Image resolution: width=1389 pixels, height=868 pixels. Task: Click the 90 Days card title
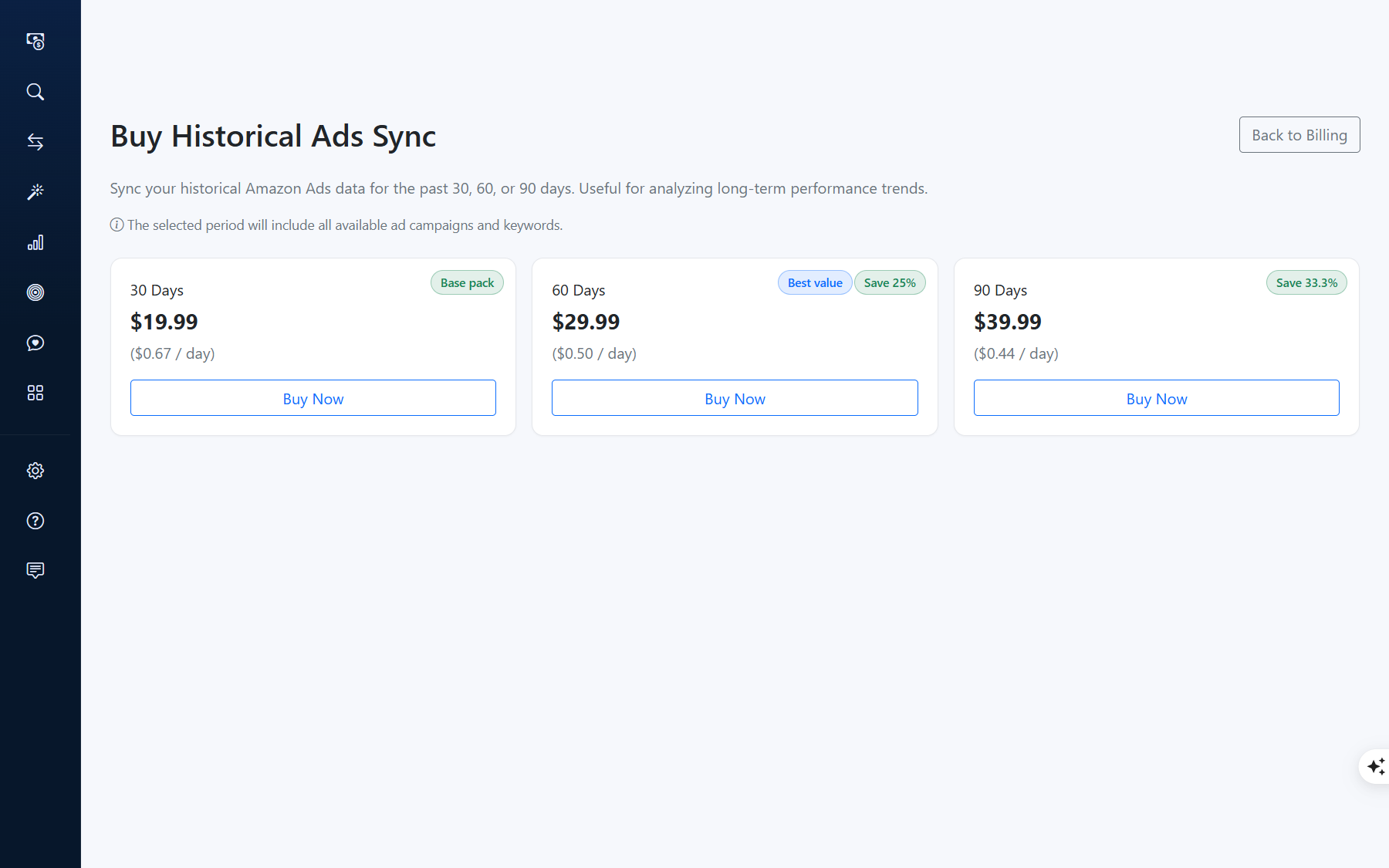(1000, 291)
